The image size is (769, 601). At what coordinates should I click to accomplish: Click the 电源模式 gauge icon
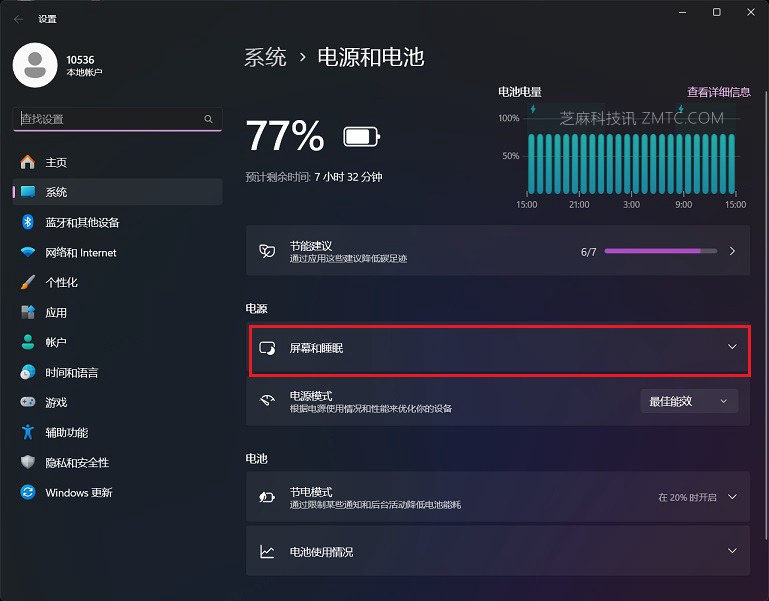click(x=267, y=401)
